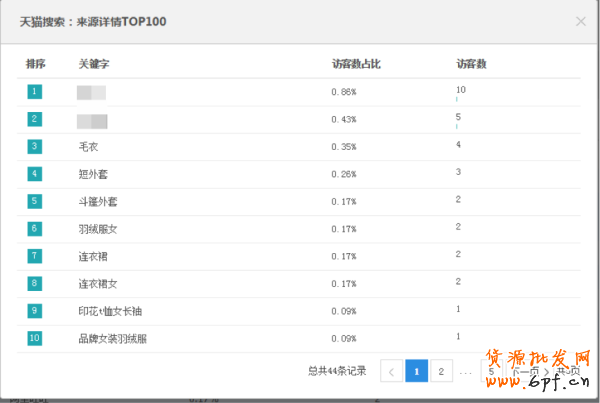
Task: Click rank badge number 3
Action: click(35, 146)
